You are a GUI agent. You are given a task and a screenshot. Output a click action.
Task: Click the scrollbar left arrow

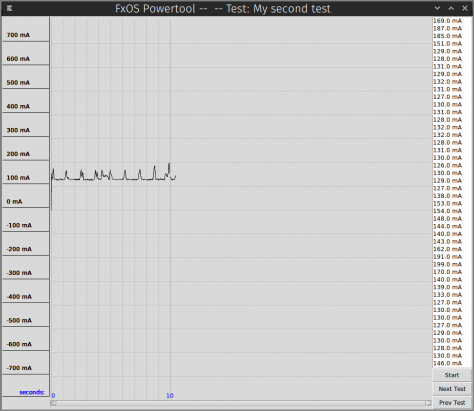pos(53,404)
